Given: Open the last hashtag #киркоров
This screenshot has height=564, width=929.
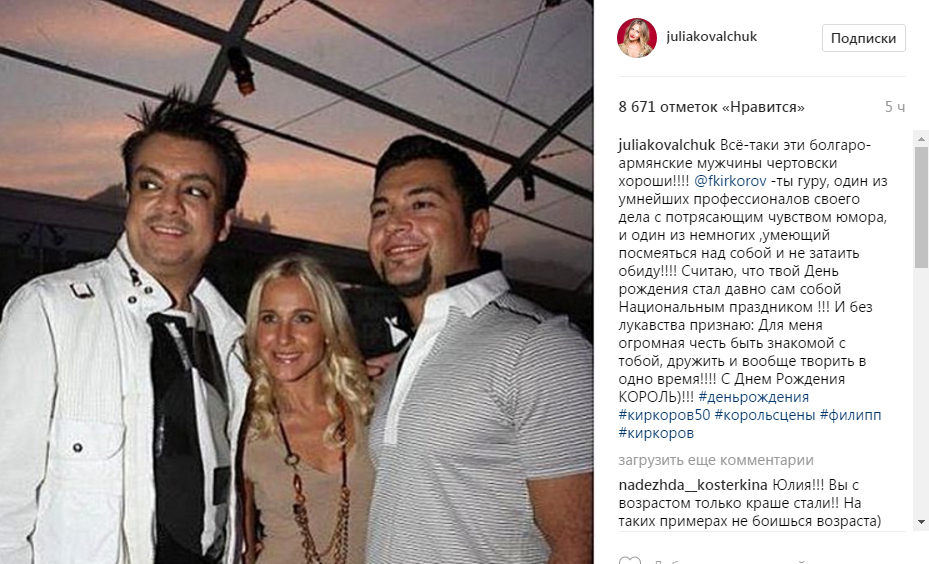Looking at the screenshot, I should tap(656, 433).
